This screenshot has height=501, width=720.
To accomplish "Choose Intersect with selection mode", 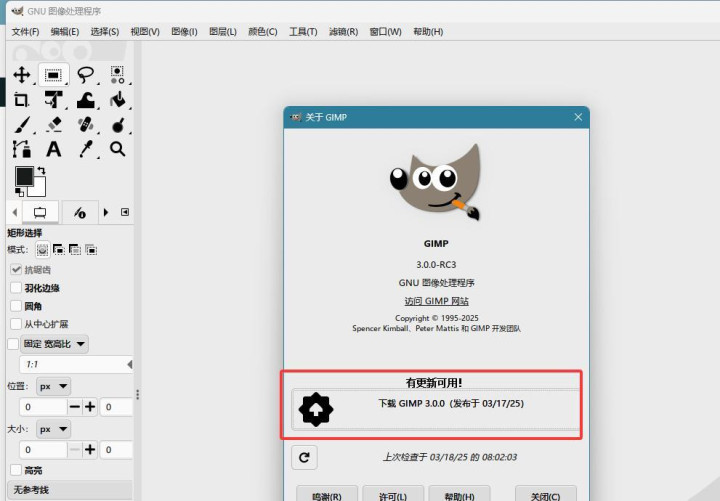I will tap(91, 250).
